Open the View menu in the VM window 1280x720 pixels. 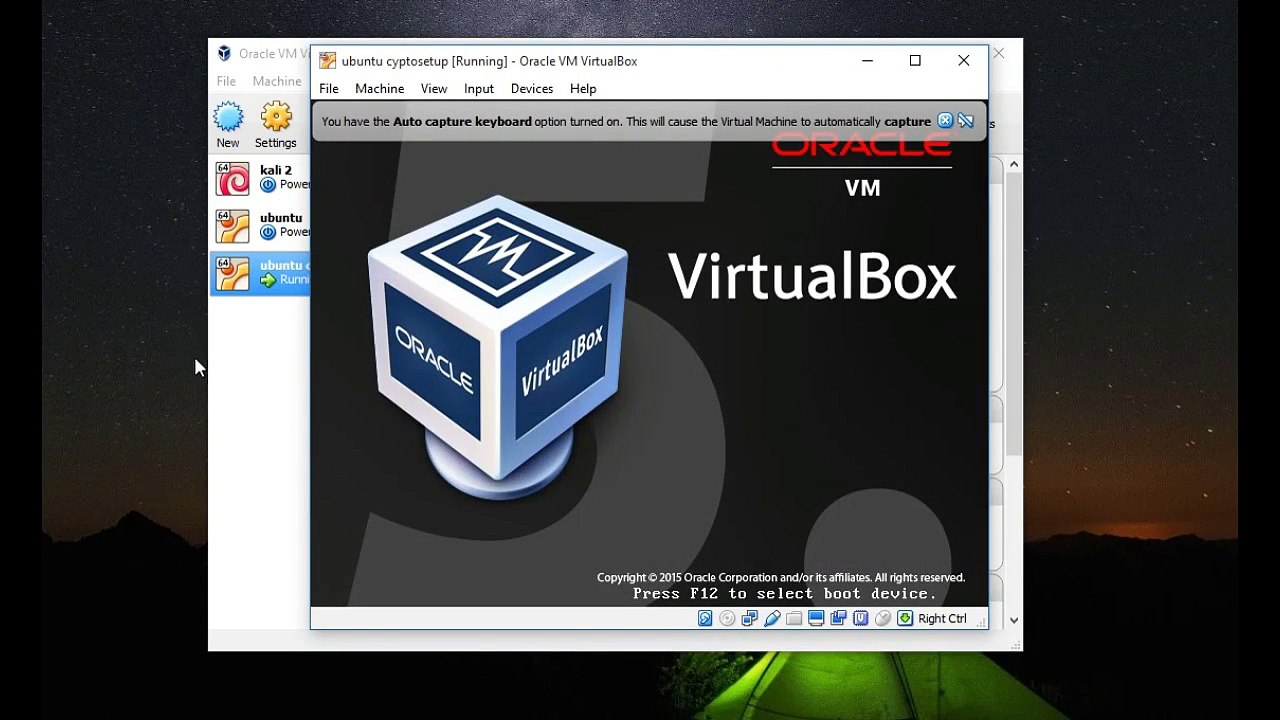pos(434,89)
